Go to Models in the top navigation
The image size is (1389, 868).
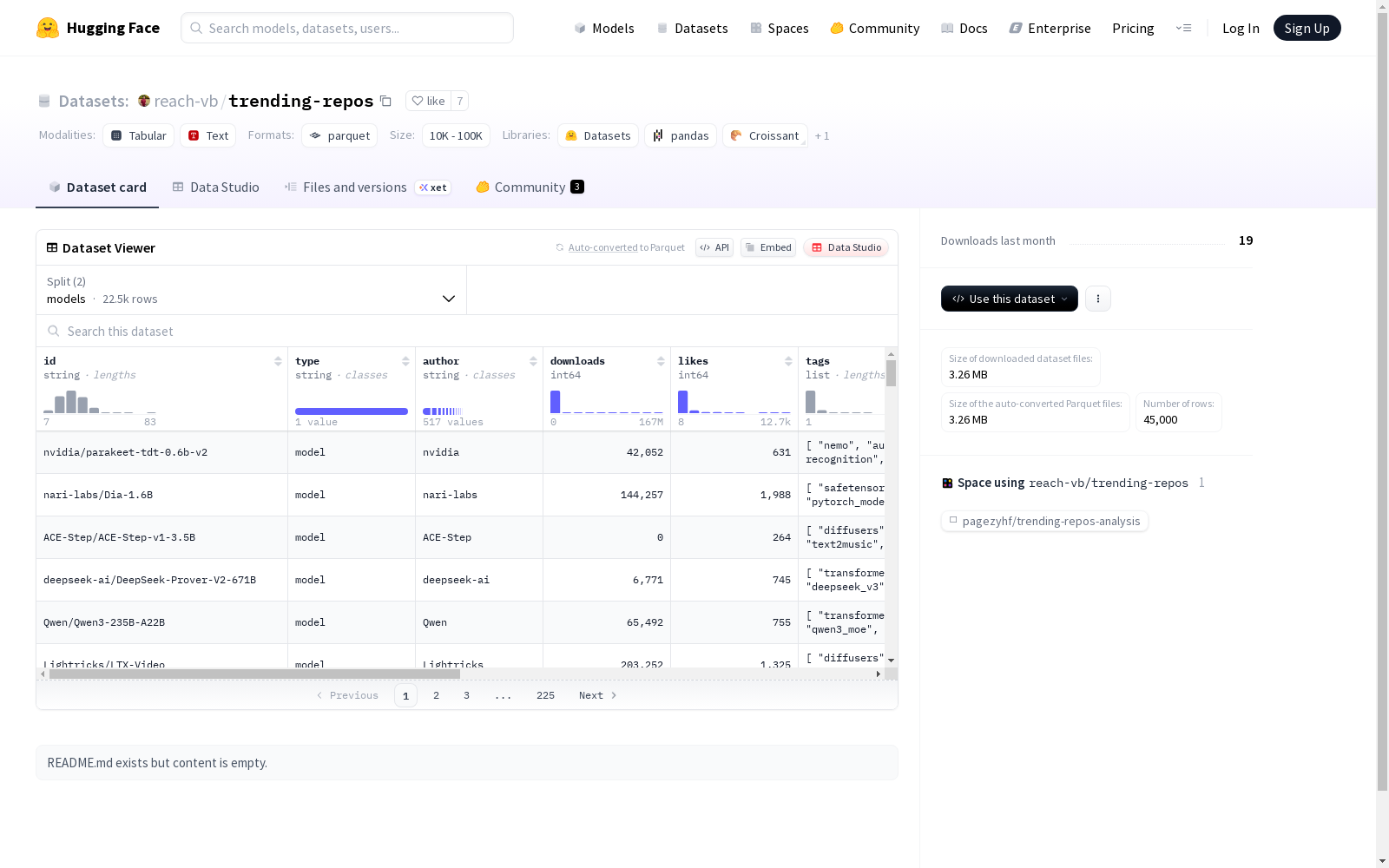pyautogui.click(x=604, y=28)
